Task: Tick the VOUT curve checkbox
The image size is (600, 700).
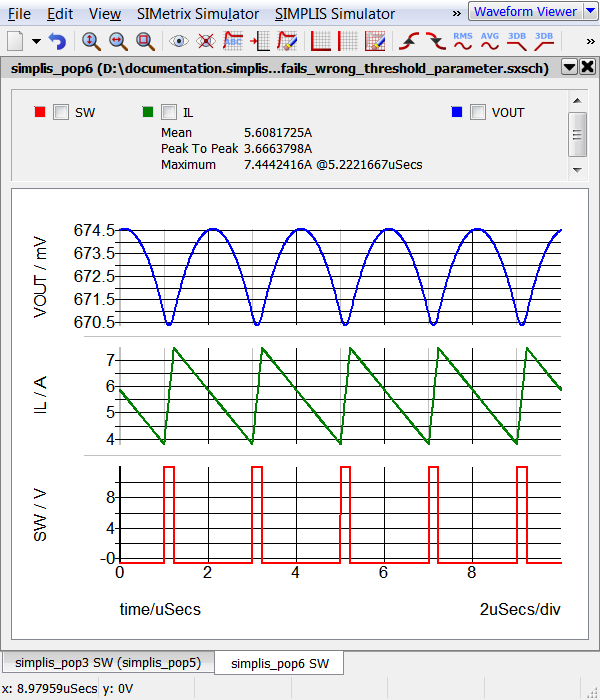Action: pyautogui.click(x=478, y=112)
